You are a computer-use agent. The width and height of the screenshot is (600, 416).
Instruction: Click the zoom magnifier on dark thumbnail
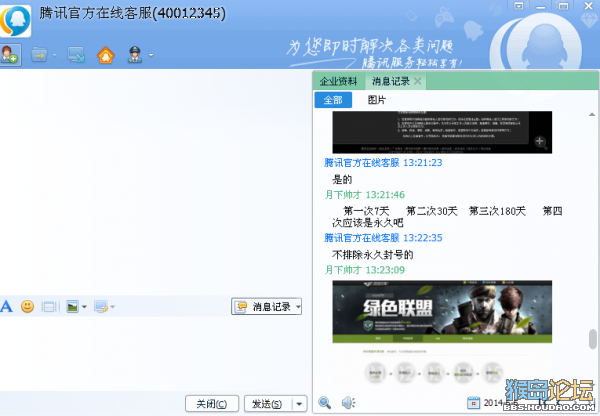(540, 142)
